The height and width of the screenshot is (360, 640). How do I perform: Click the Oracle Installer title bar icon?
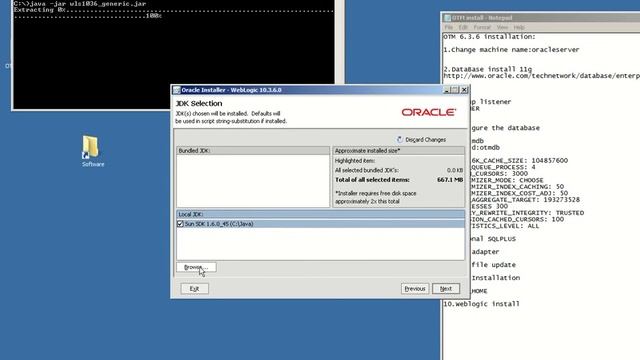(x=177, y=90)
